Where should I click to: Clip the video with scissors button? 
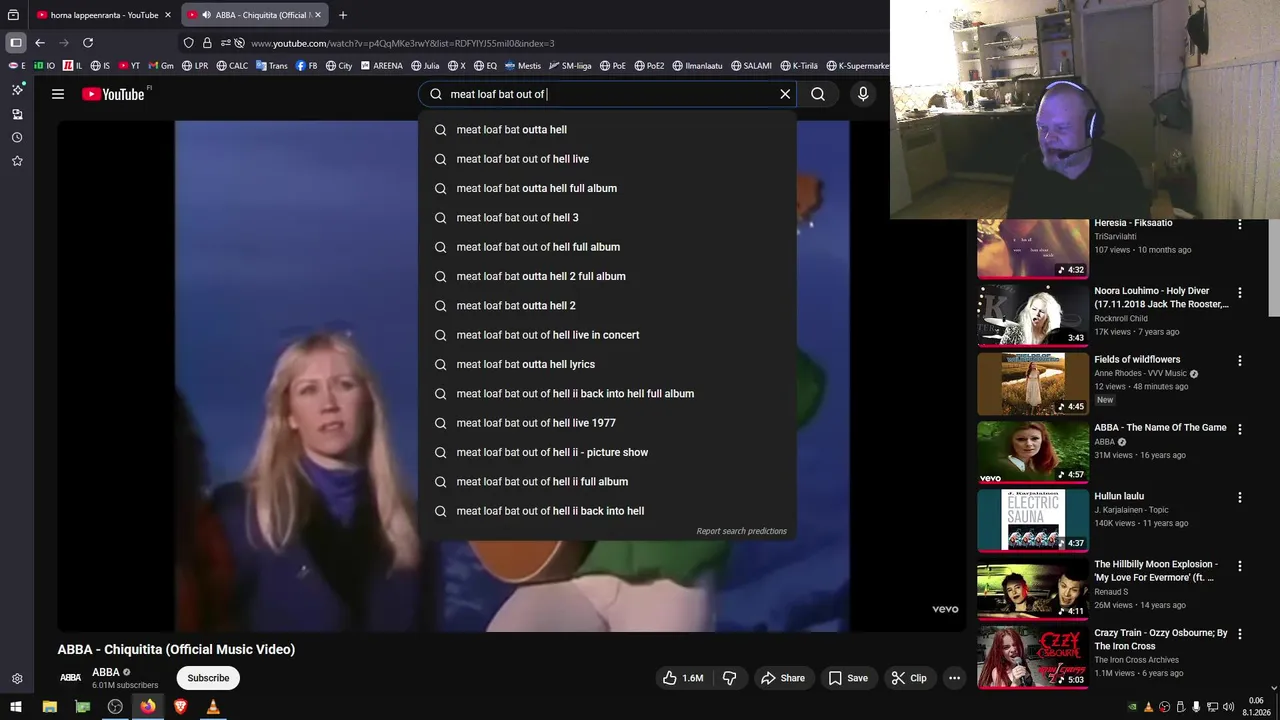pos(908,678)
